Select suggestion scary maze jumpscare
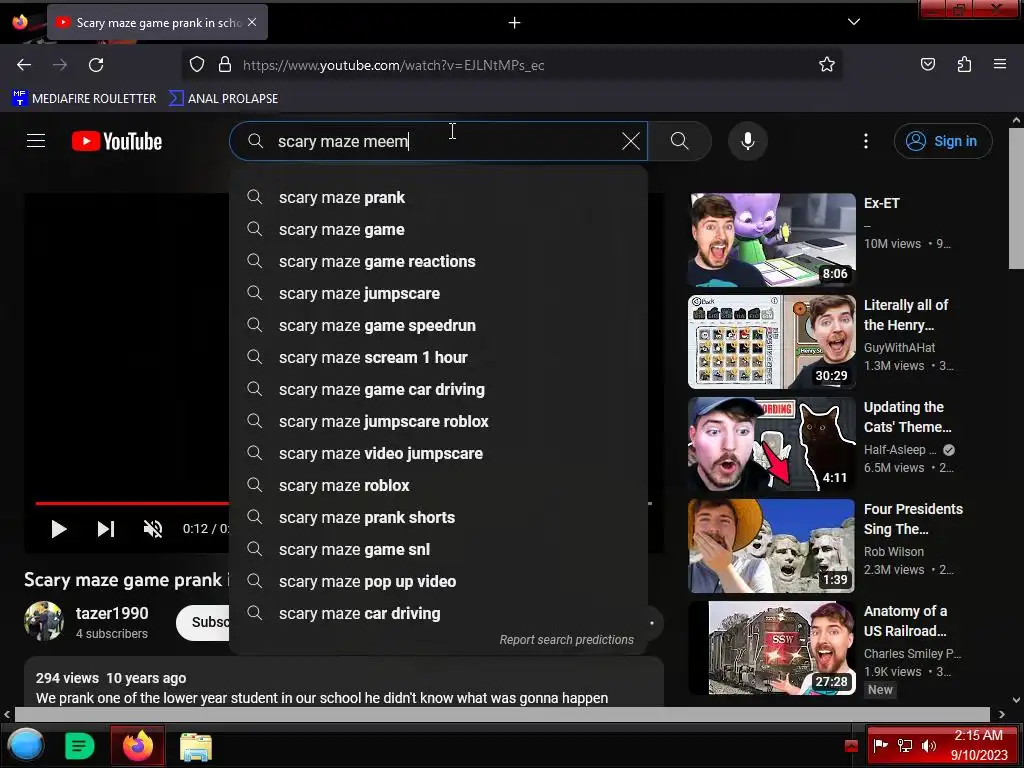The width and height of the screenshot is (1024, 768). 438,293
